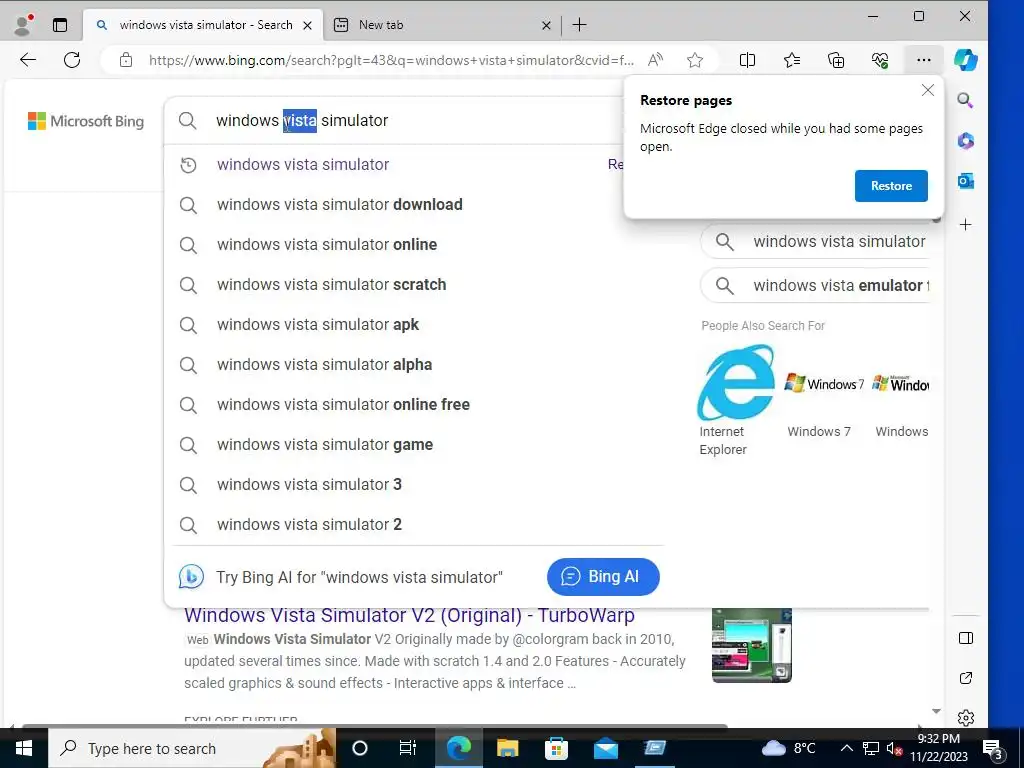Launch Bing AI chat button
1024x768 pixels.
603,577
